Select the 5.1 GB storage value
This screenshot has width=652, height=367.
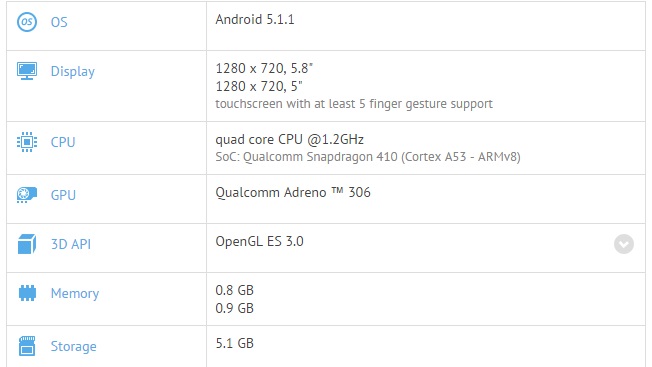[x=235, y=343]
